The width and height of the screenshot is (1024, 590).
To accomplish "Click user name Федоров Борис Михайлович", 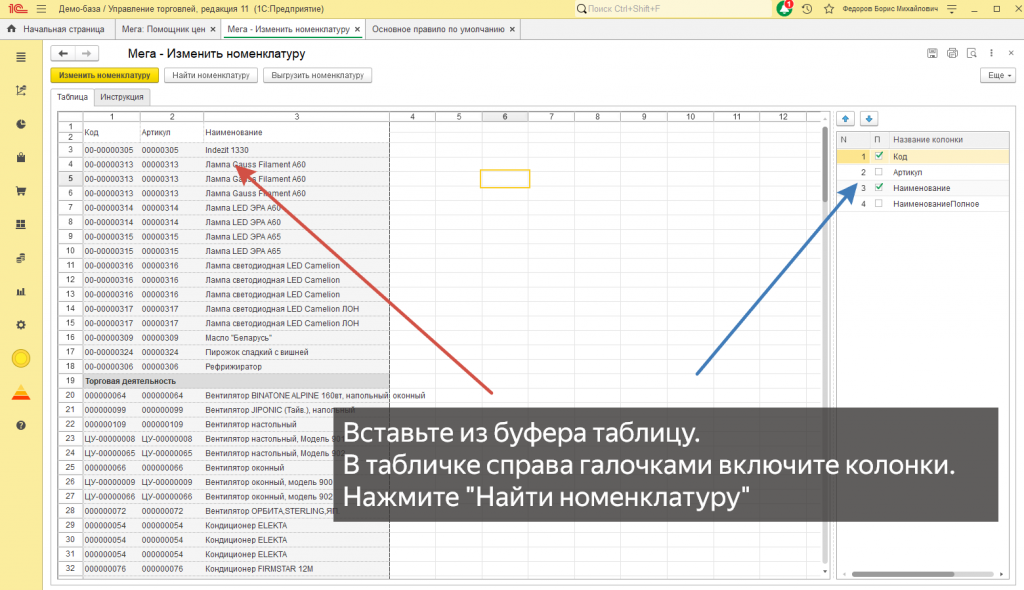I will tap(889, 9).
